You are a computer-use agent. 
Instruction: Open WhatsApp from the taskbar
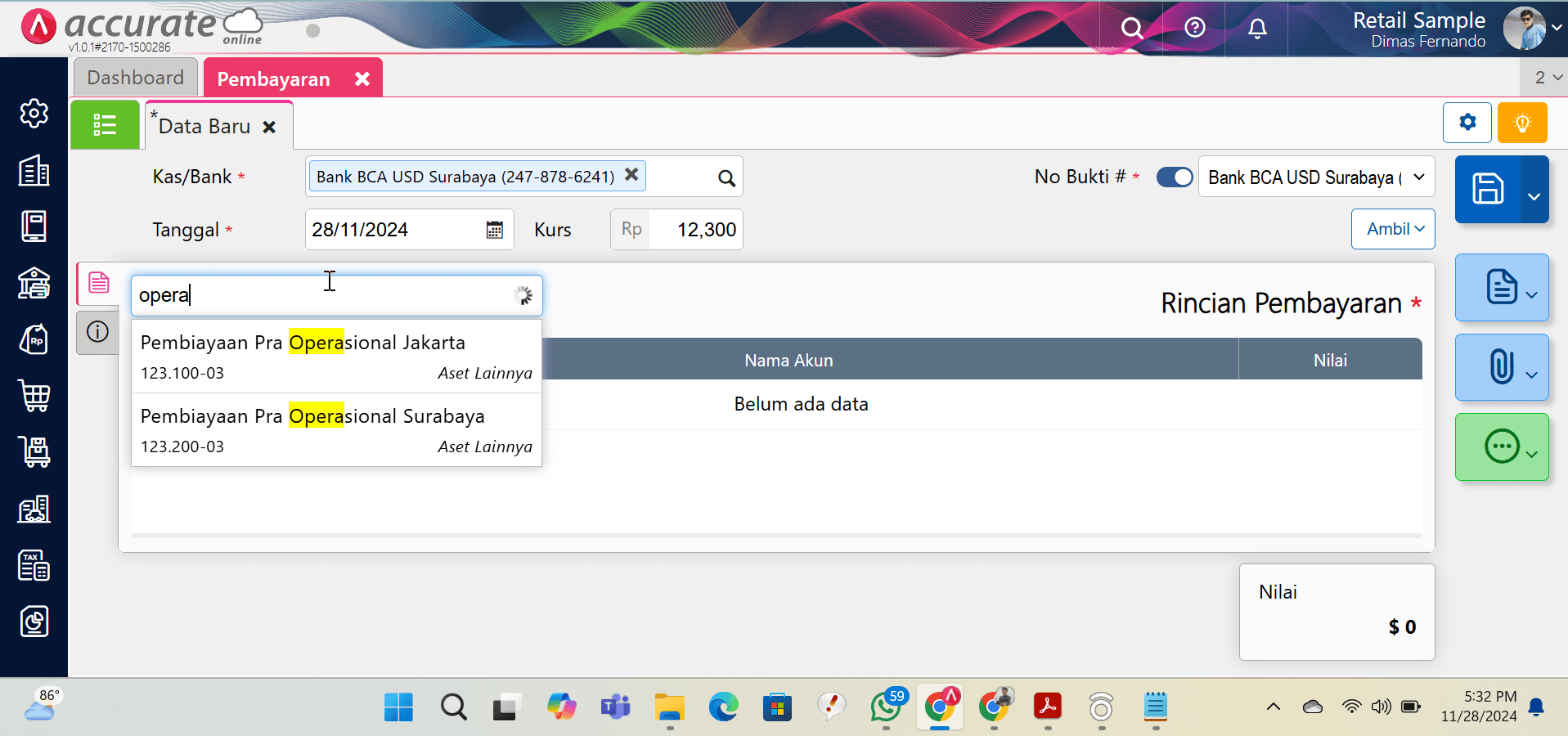pos(885,707)
